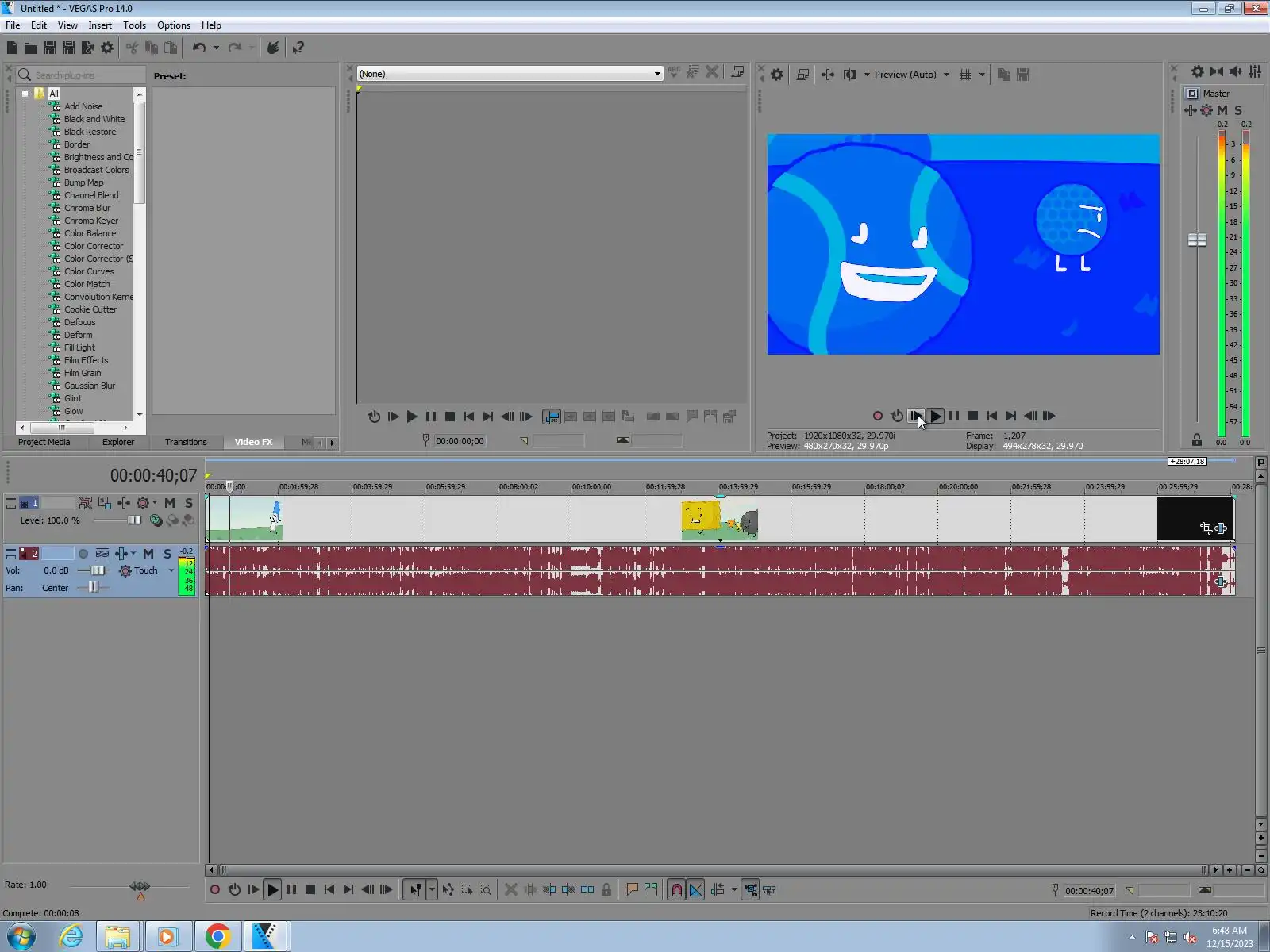The image size is (1270, 952).
Task: Open project properties gear in main toolbar
Action: coord(107,48)
